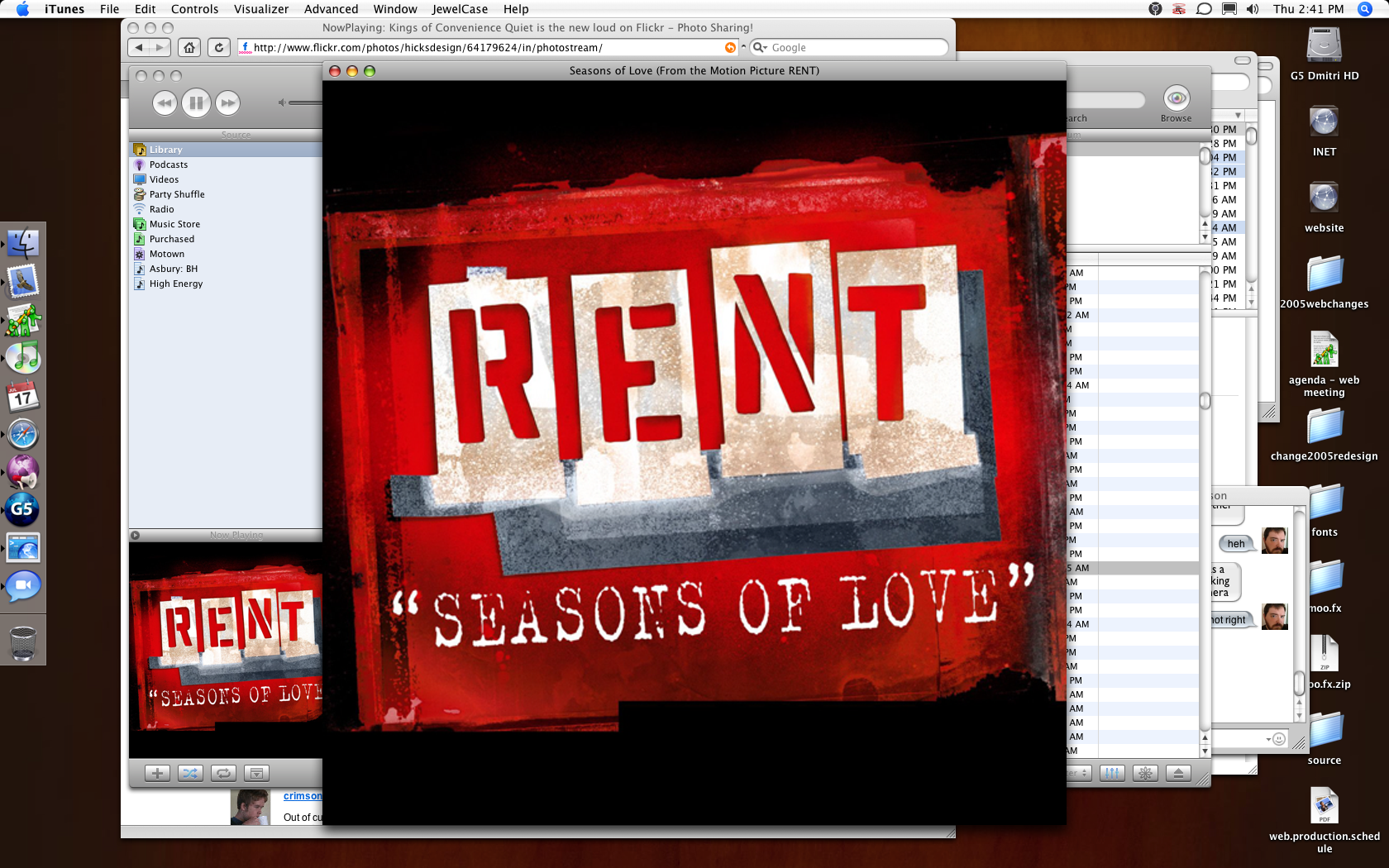
Task: Toggle repeat mode in iTunes
Action: coord(223,773)
